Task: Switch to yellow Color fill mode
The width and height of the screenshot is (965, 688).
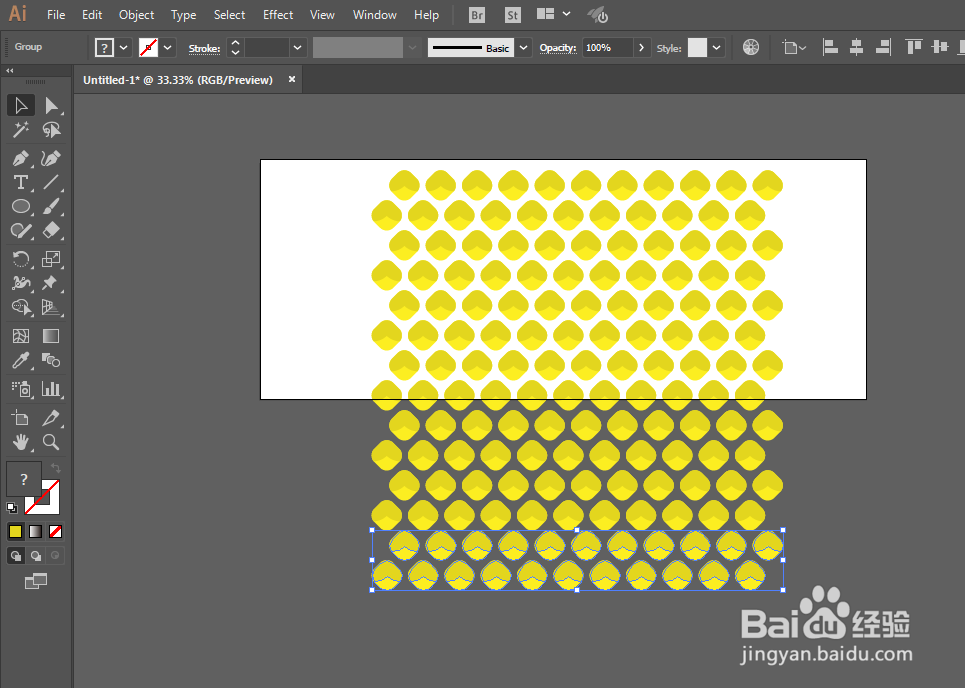Action: tap(15, 532)
